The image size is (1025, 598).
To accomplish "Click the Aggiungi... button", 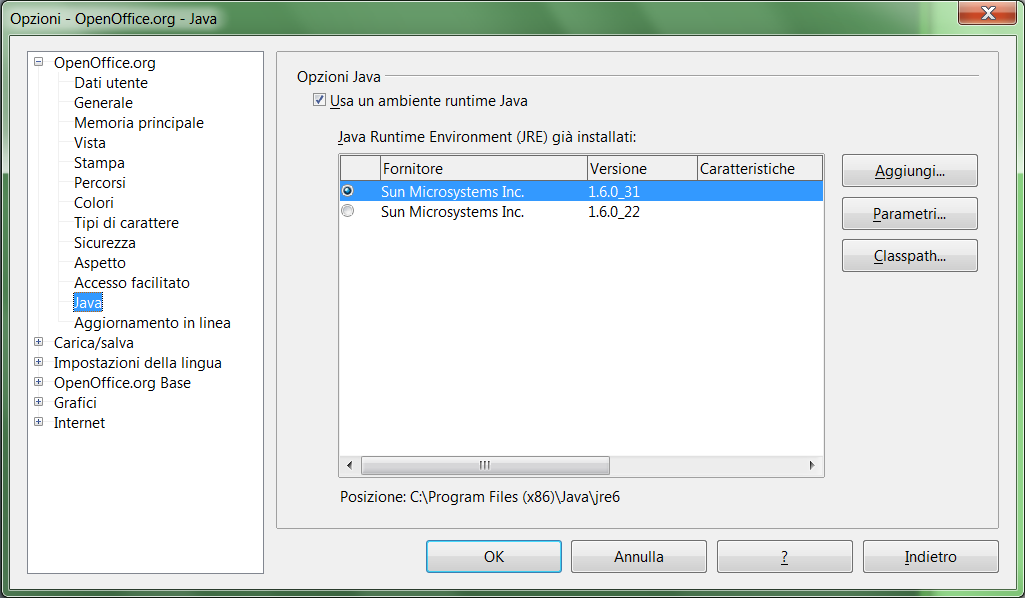I will [909, 171].
